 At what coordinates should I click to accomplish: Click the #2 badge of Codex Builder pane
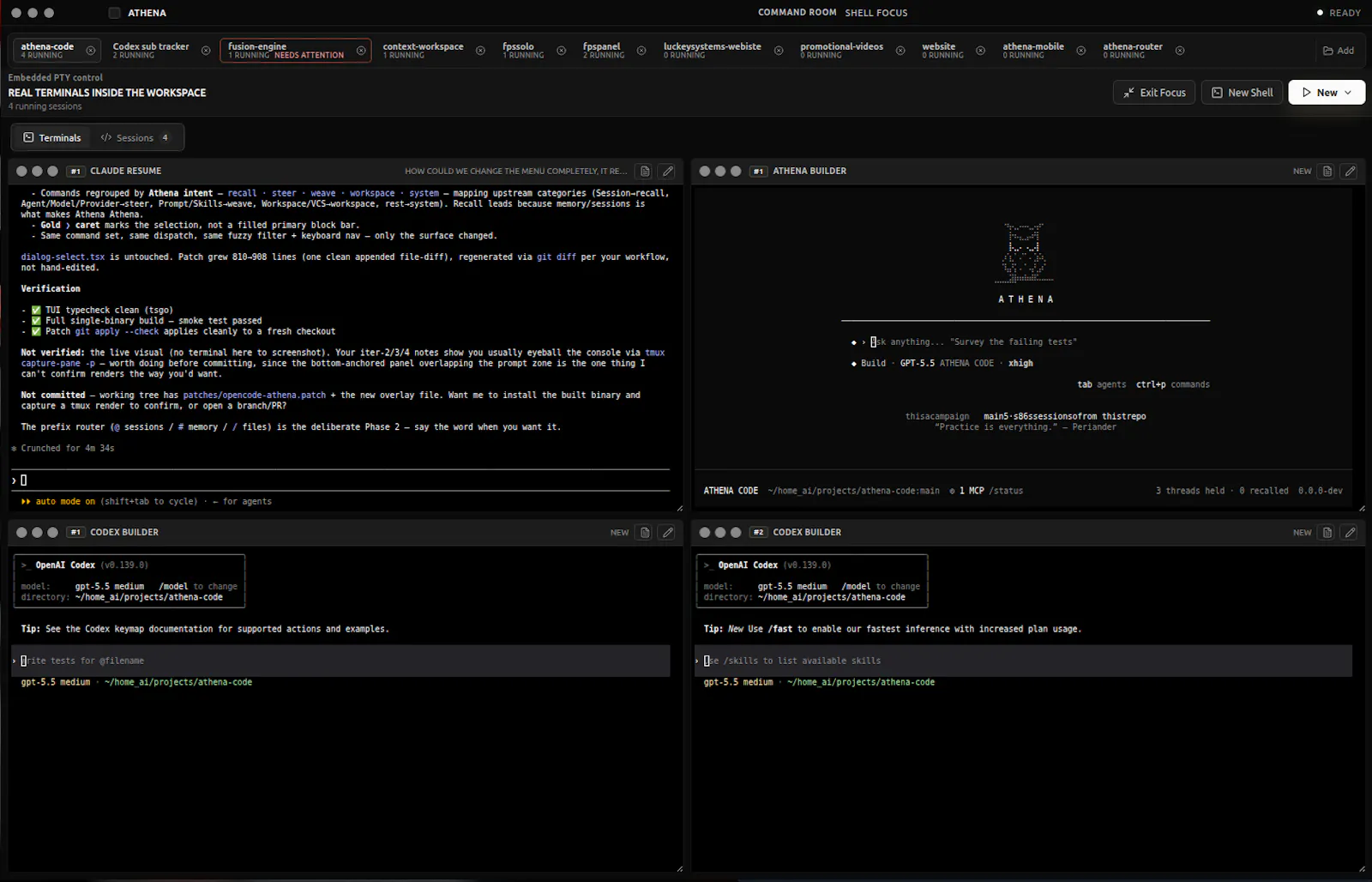(x=758, y=532)
